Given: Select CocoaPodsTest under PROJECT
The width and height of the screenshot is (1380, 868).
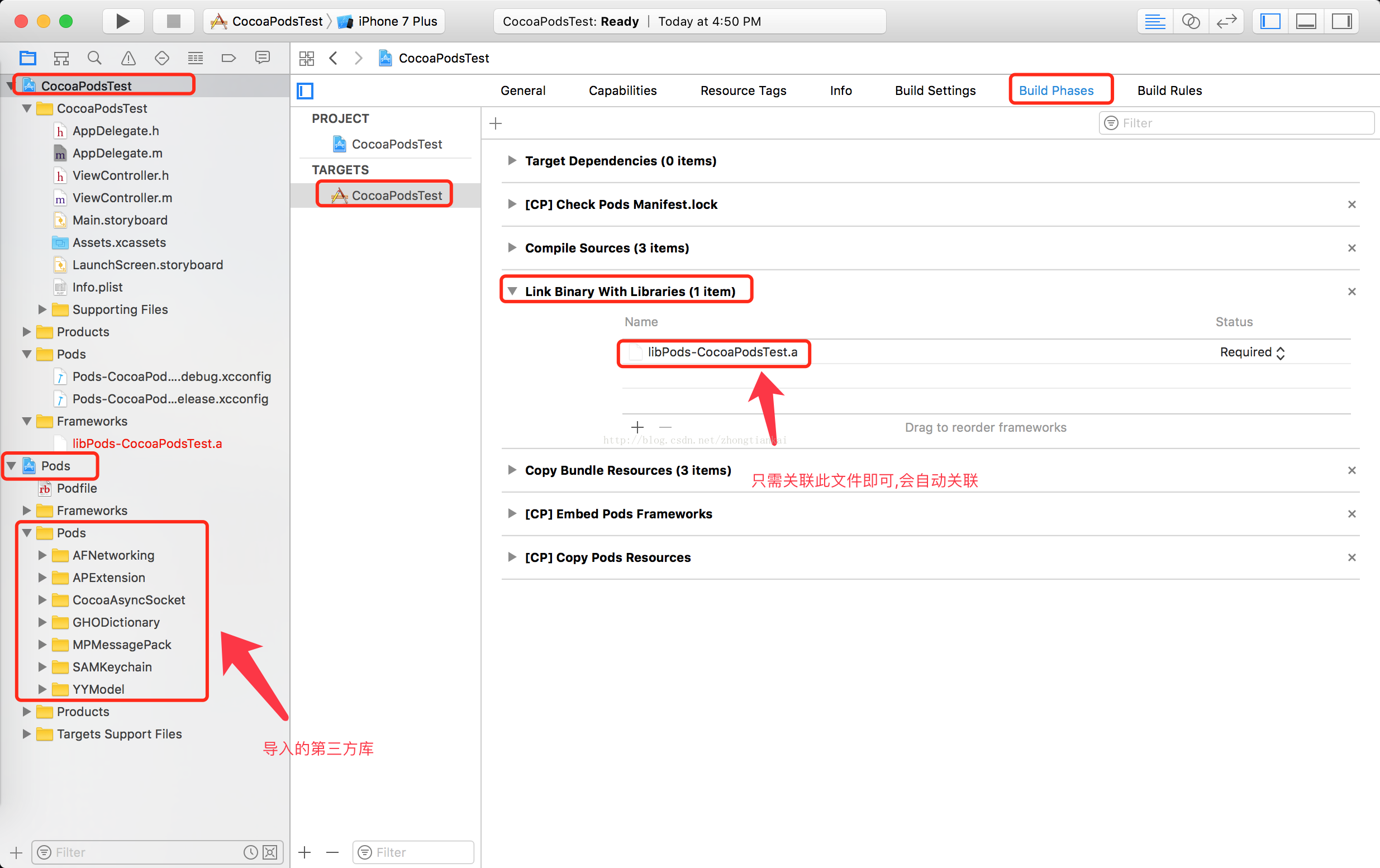Looking at the screenshot, I should [x=387, y=144].
